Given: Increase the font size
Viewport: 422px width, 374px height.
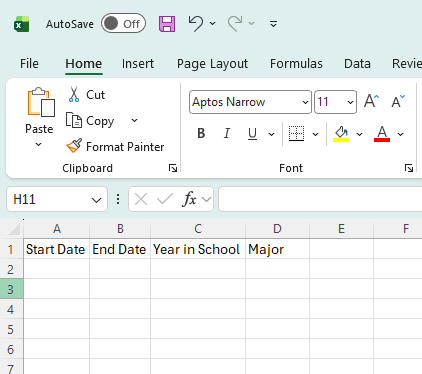Looking at the screenshot, I should pos(371,101).
